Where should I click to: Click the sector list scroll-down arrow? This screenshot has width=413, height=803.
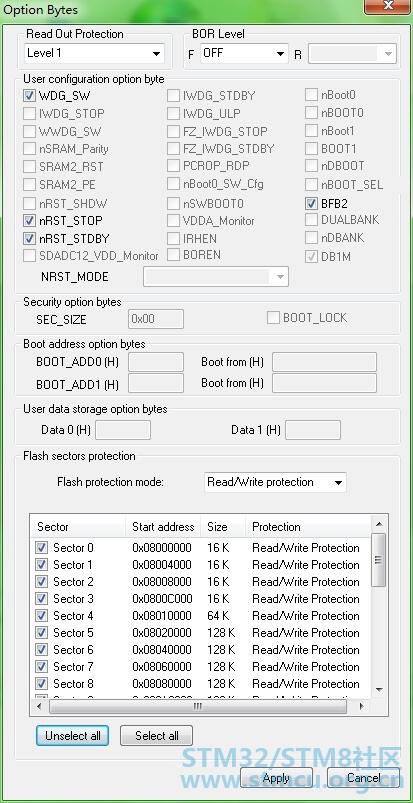tap(379, 690)
